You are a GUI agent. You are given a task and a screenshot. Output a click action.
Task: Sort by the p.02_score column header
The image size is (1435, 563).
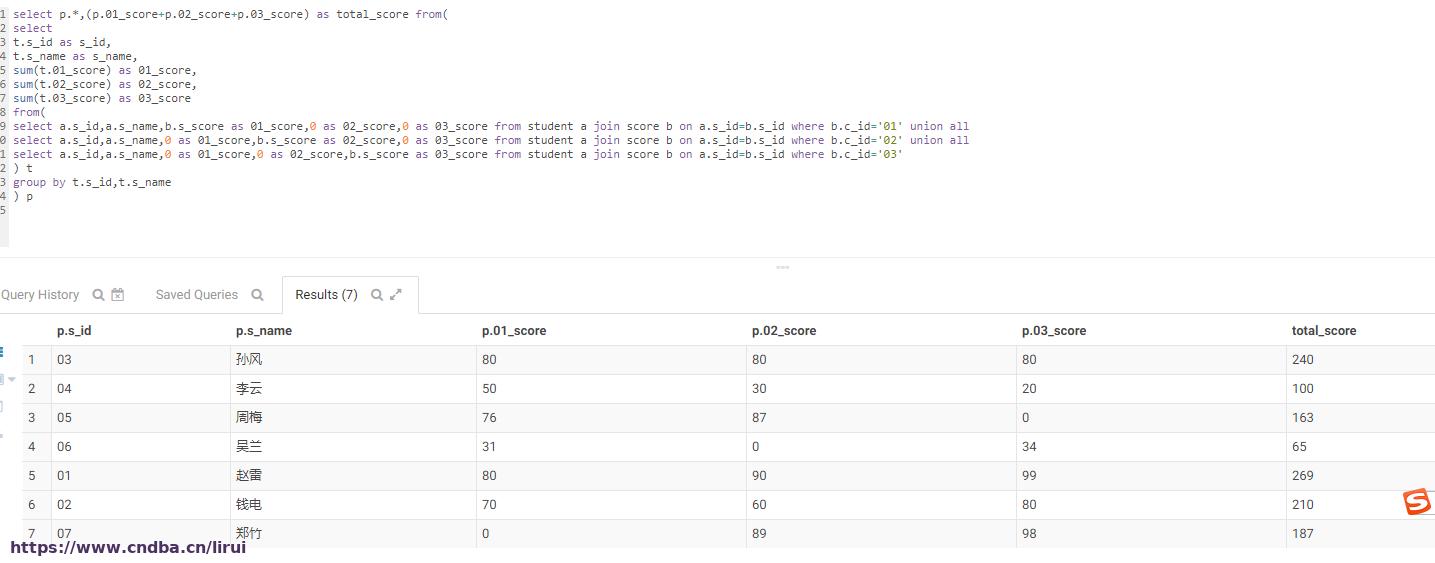pos(784,331)
